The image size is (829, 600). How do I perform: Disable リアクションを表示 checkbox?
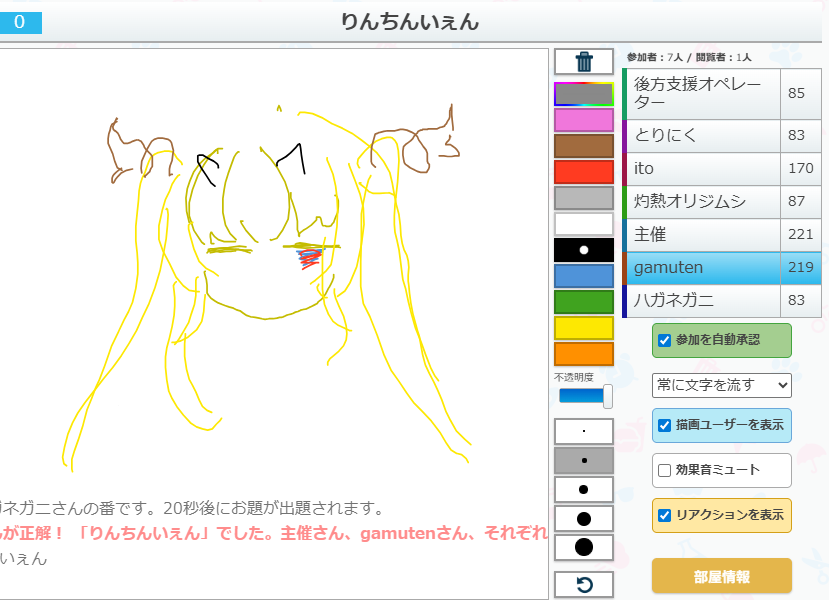[665, 515]
